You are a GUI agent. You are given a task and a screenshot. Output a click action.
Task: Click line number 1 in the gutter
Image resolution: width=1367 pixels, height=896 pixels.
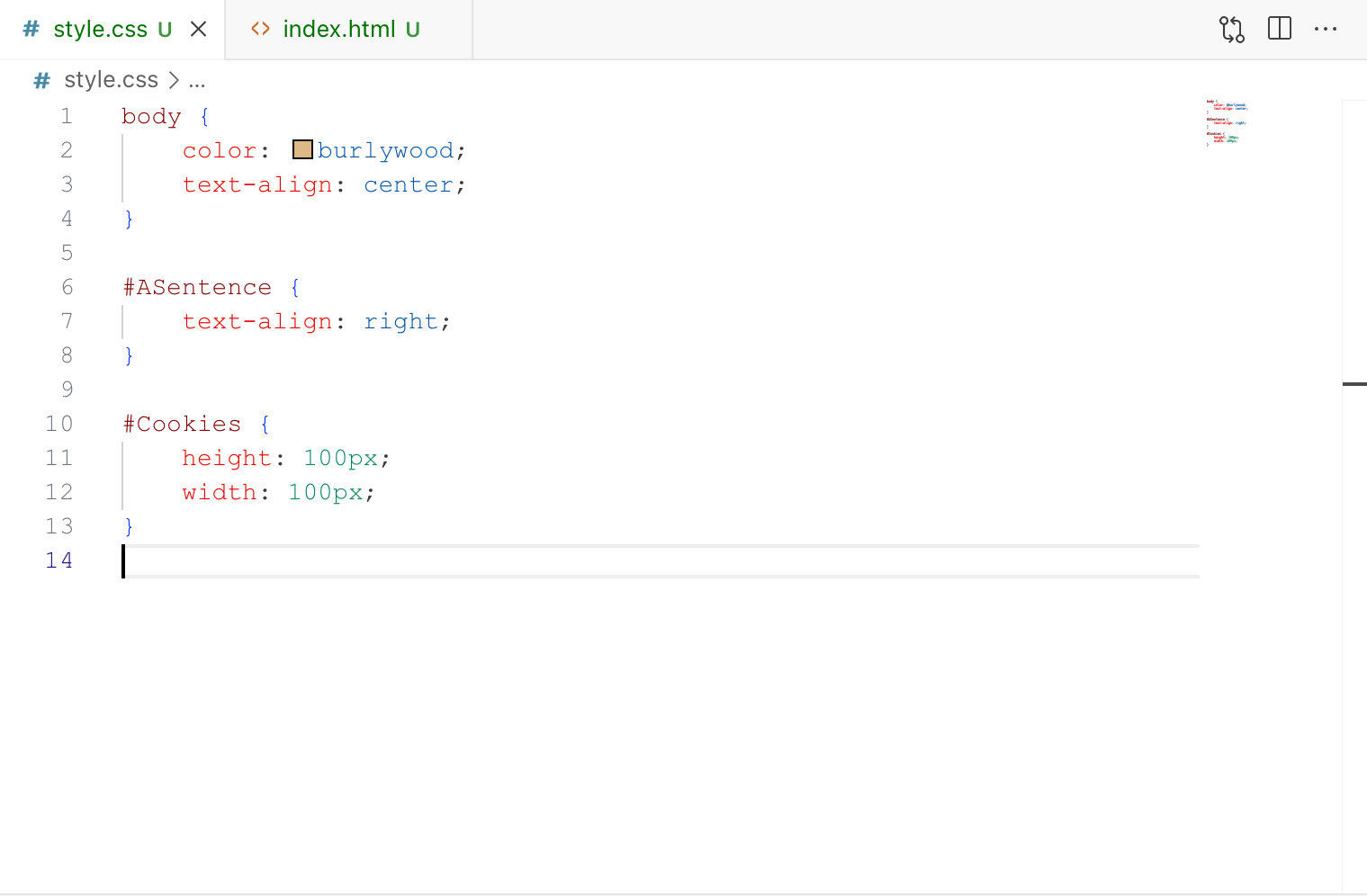(x=67, y=116)
